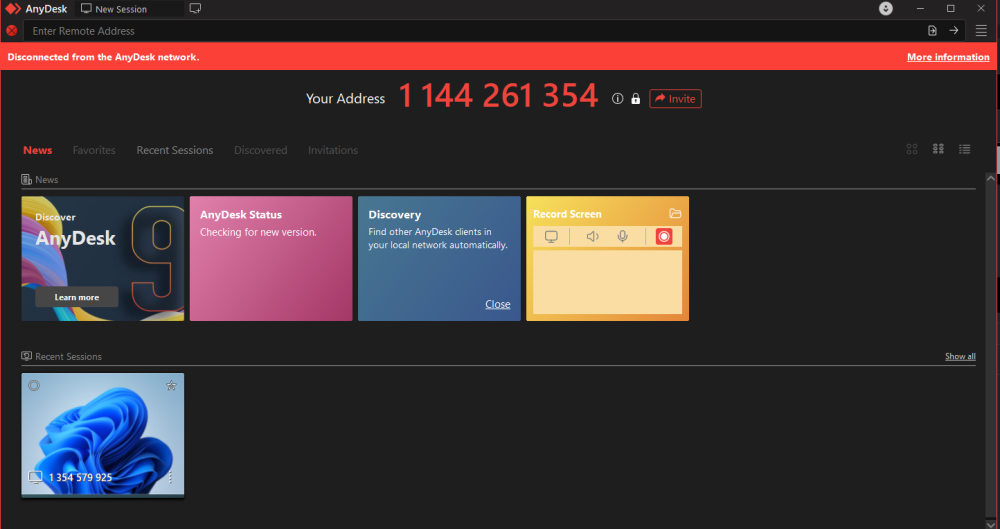Click the download icon in title bar
The image size is (1000, 529).
(886, 8)
